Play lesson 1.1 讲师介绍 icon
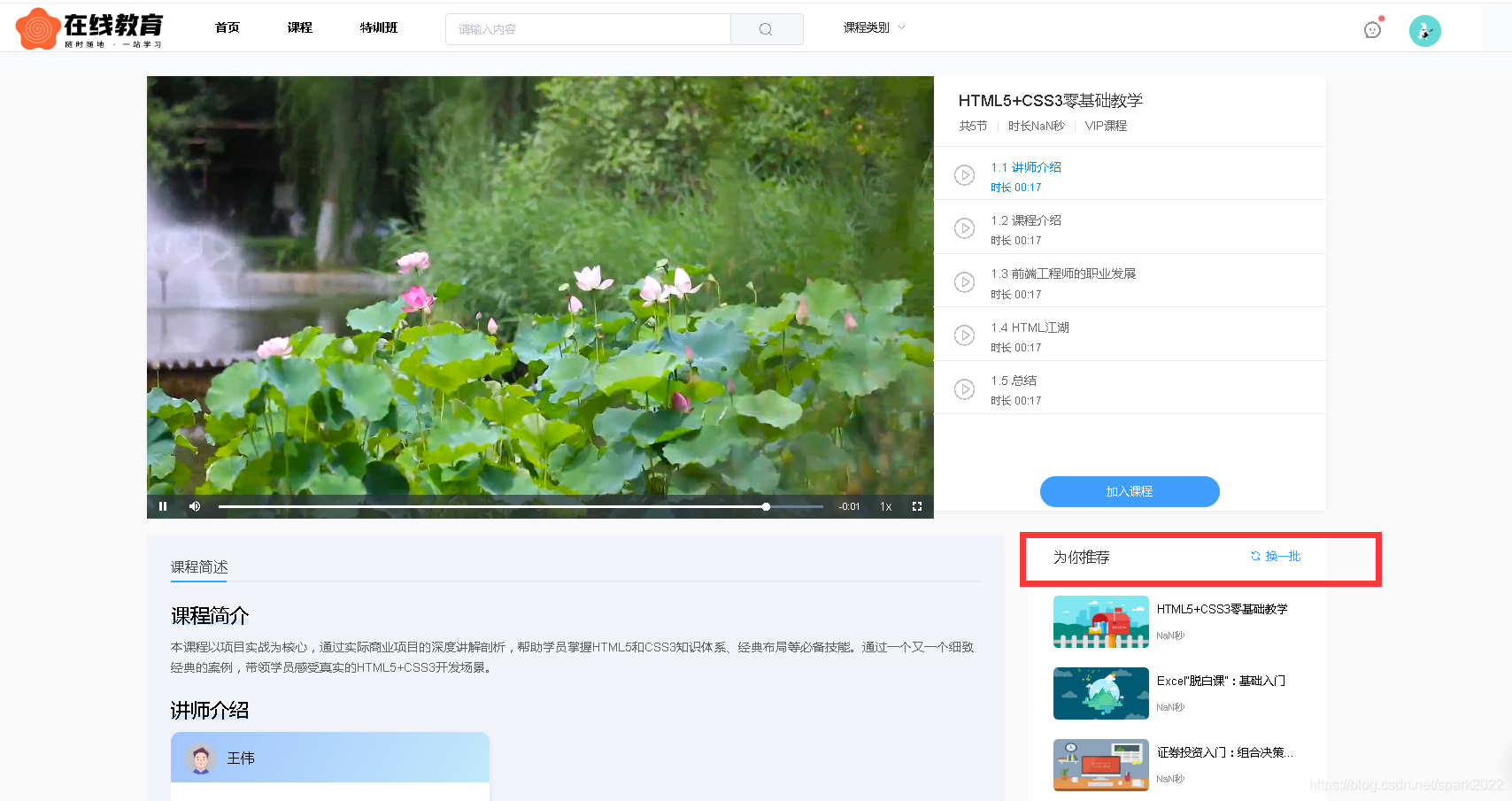This screenshot has height=801, width=1512. (x=964, y=175)
